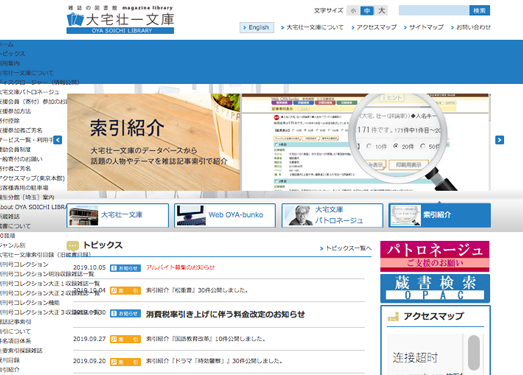This screenshot has height=375, width=523.
Task: Click the map icon beside アクセスマップ heading
Action: tap(393, 317)
